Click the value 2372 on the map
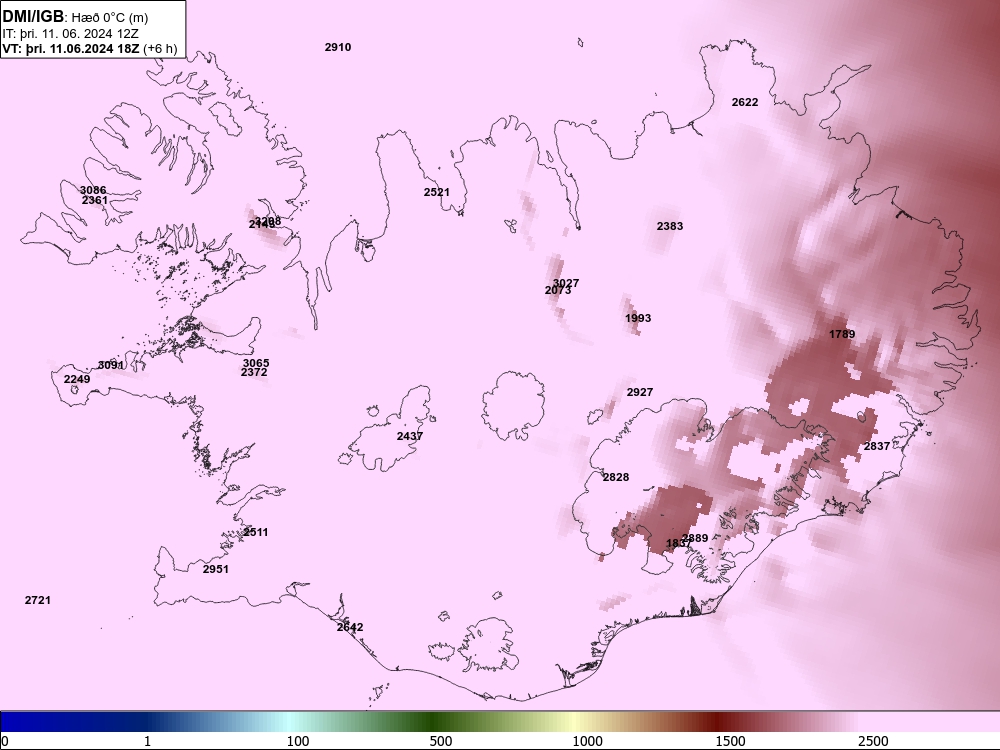The width and height of the screenshot is (1000, 750). coord(254,372)
